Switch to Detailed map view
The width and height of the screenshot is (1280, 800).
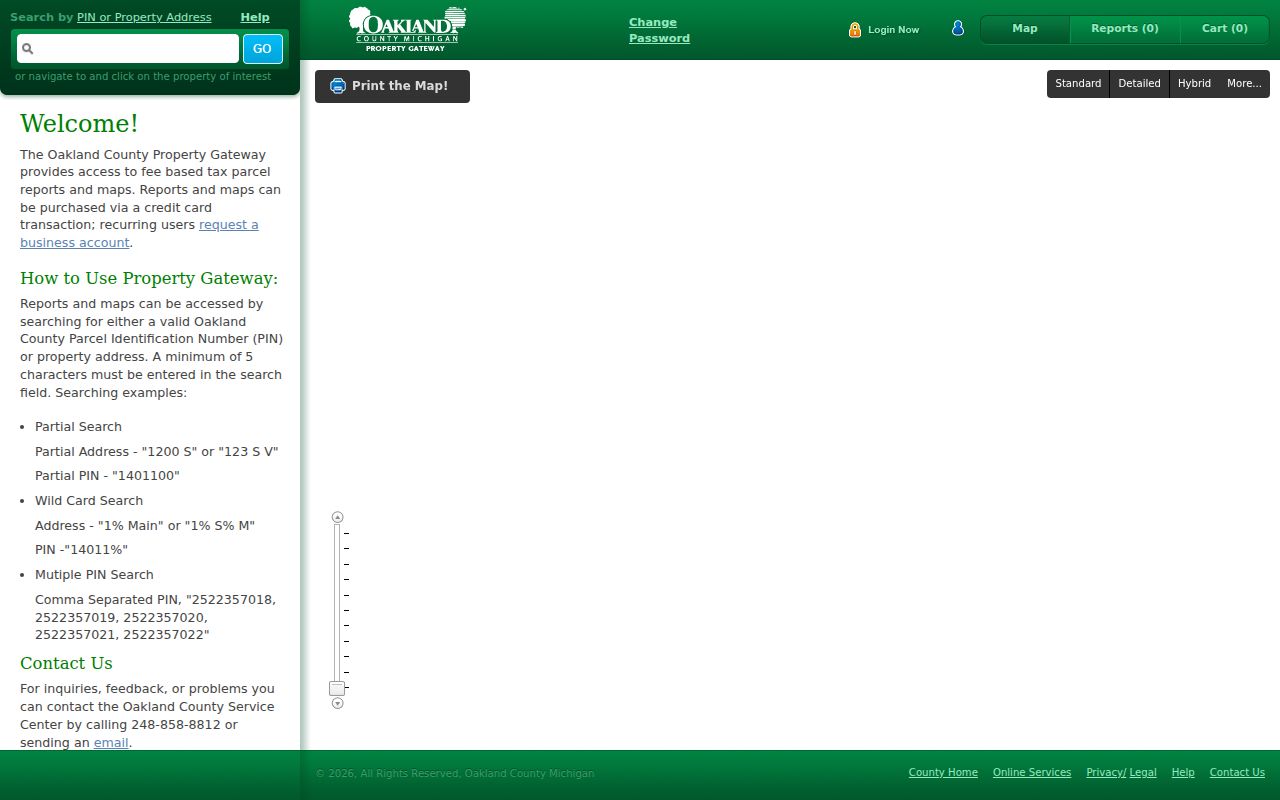click(1139, 84)
